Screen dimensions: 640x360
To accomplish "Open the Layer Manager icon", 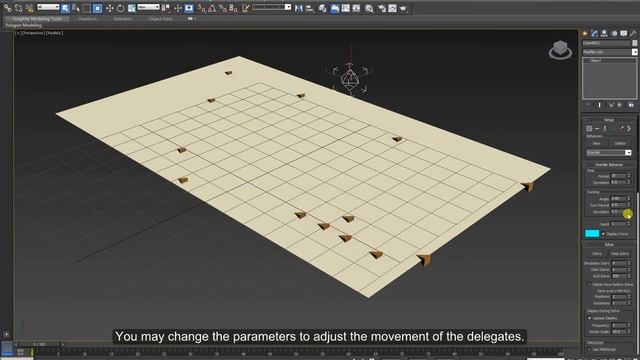I will pos(322,8).
